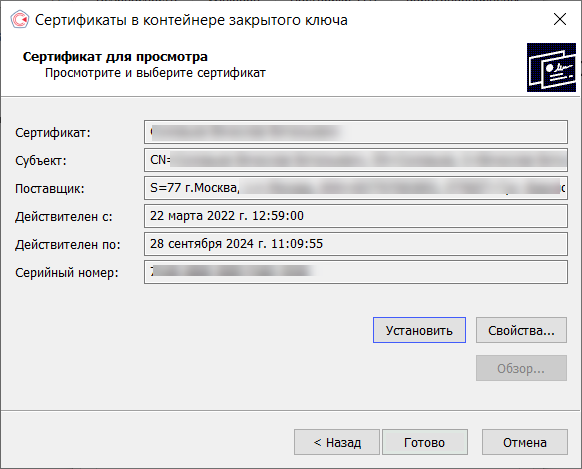
Task: Click the 'Поставщик:' label text
Action: click(x=50, y=189)
